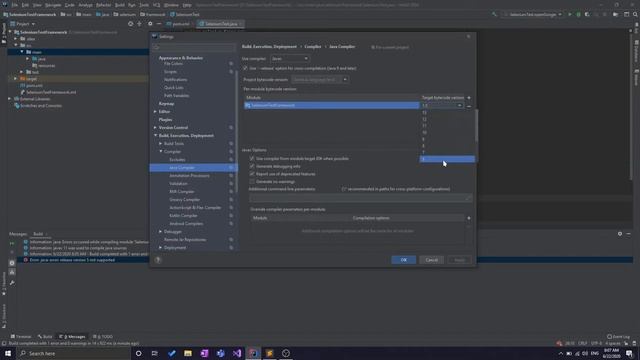640x360 pixels.
Task: Switch to the pom.xml editor tab
Action: point(178,24)
